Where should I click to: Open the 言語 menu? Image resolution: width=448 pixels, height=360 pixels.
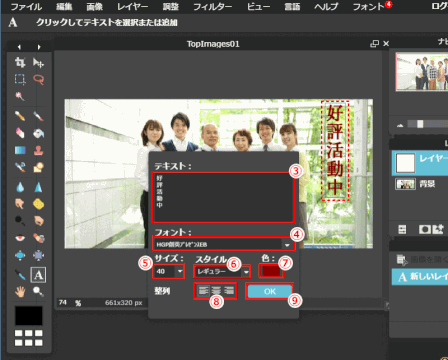292,6
